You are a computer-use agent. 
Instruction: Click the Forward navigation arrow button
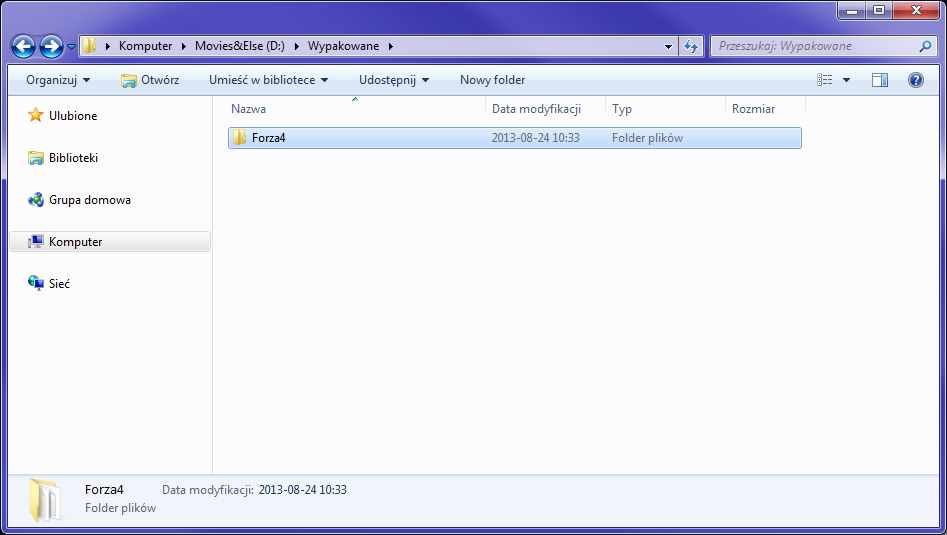(51, 46)
